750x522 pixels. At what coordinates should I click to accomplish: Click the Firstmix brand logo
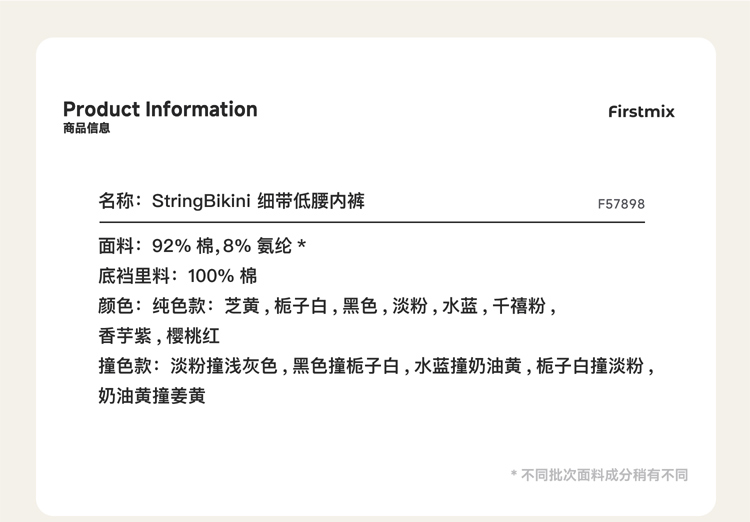tap(641, 111)
